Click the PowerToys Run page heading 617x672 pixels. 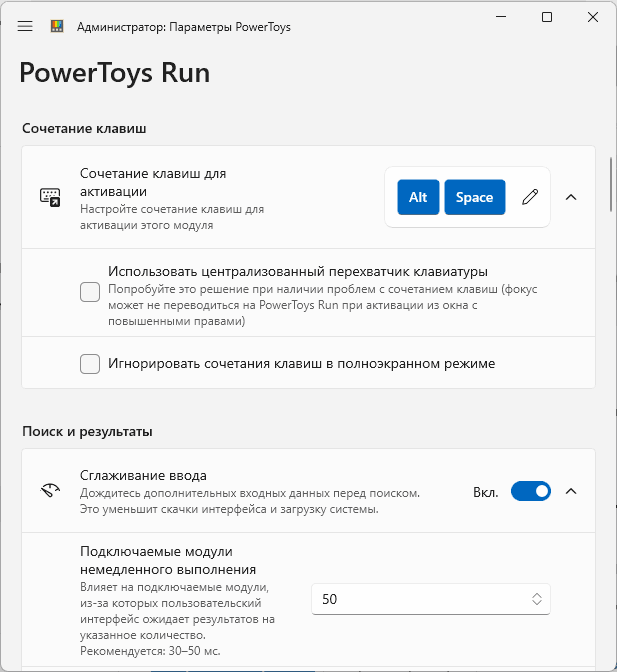[115, 73]
